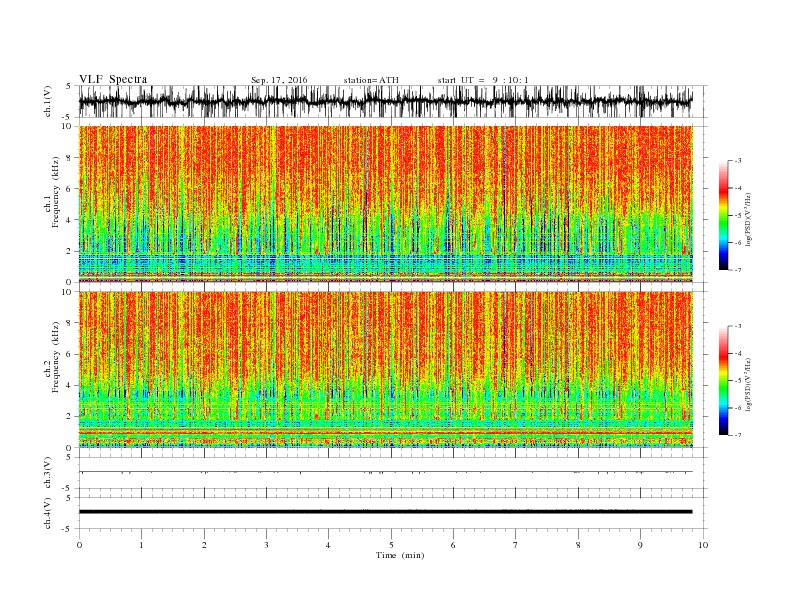The image size is (792, 612).
Task: Click the "4" kHz tick on ch.1 spectrogram
Action: [68, 220]
